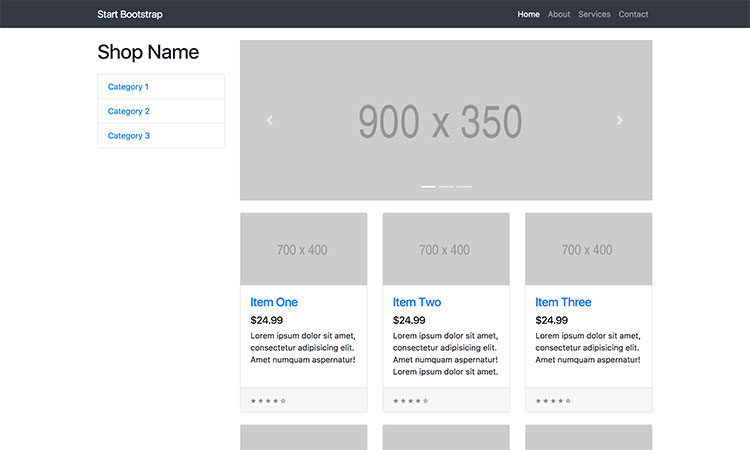
Task: Open the Item One product title
Action: [274, 302]
